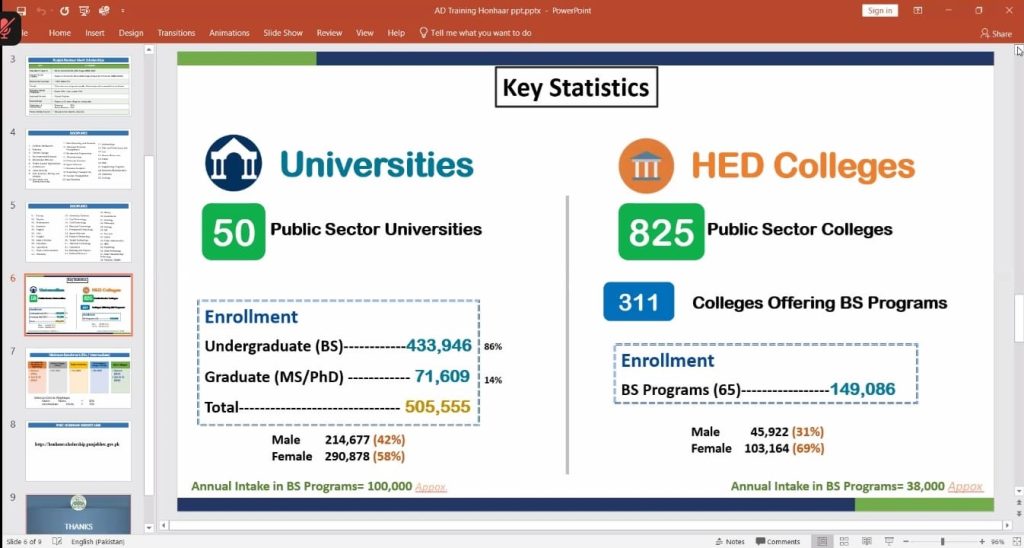Click the 149,086 BS Programs enrollment value
Viewport: 1024px width, 548px height.
tap(863, 390)
